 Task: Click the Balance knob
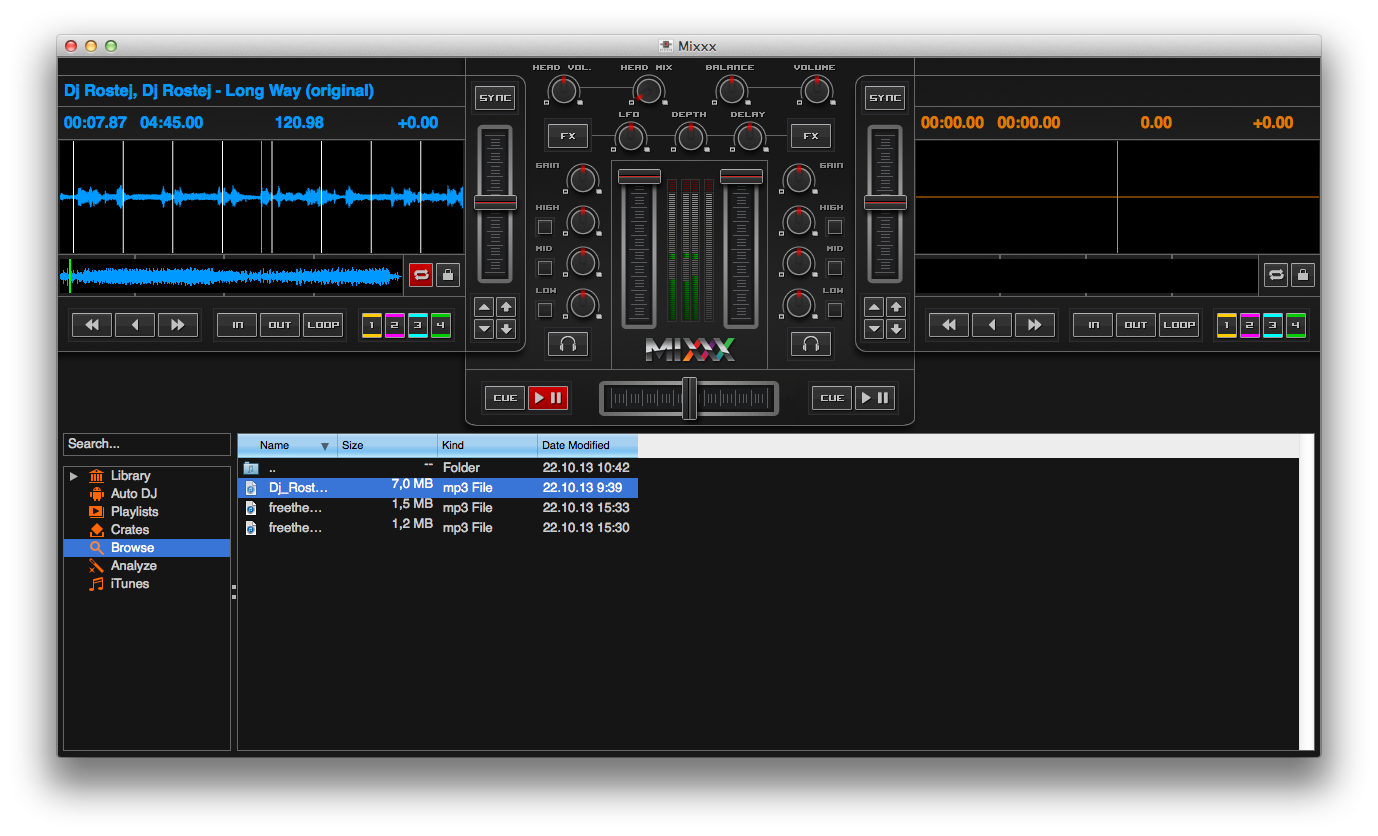point(732,91)
